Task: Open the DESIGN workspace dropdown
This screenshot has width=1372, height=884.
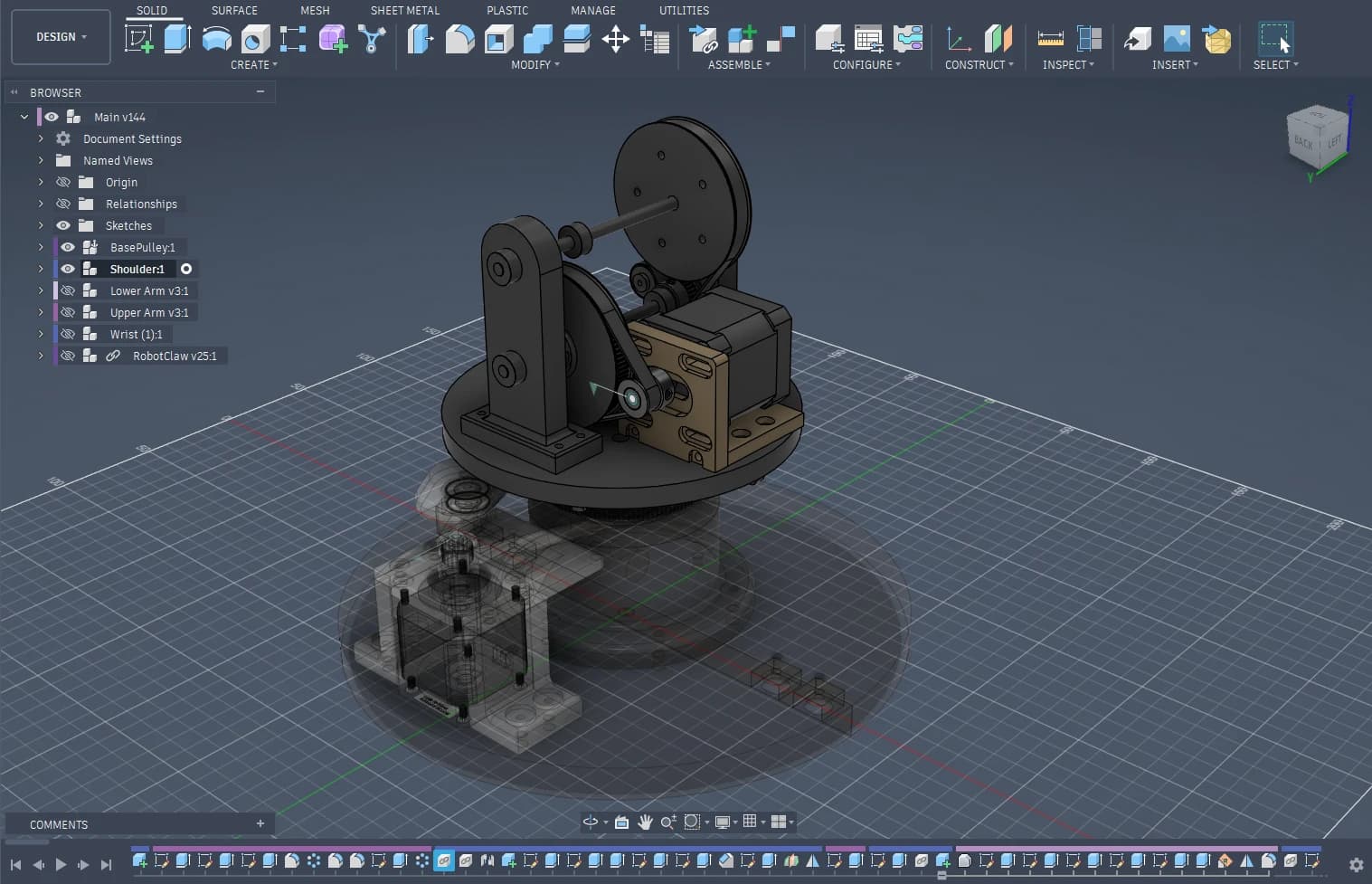Action: [x=61, y=37]
